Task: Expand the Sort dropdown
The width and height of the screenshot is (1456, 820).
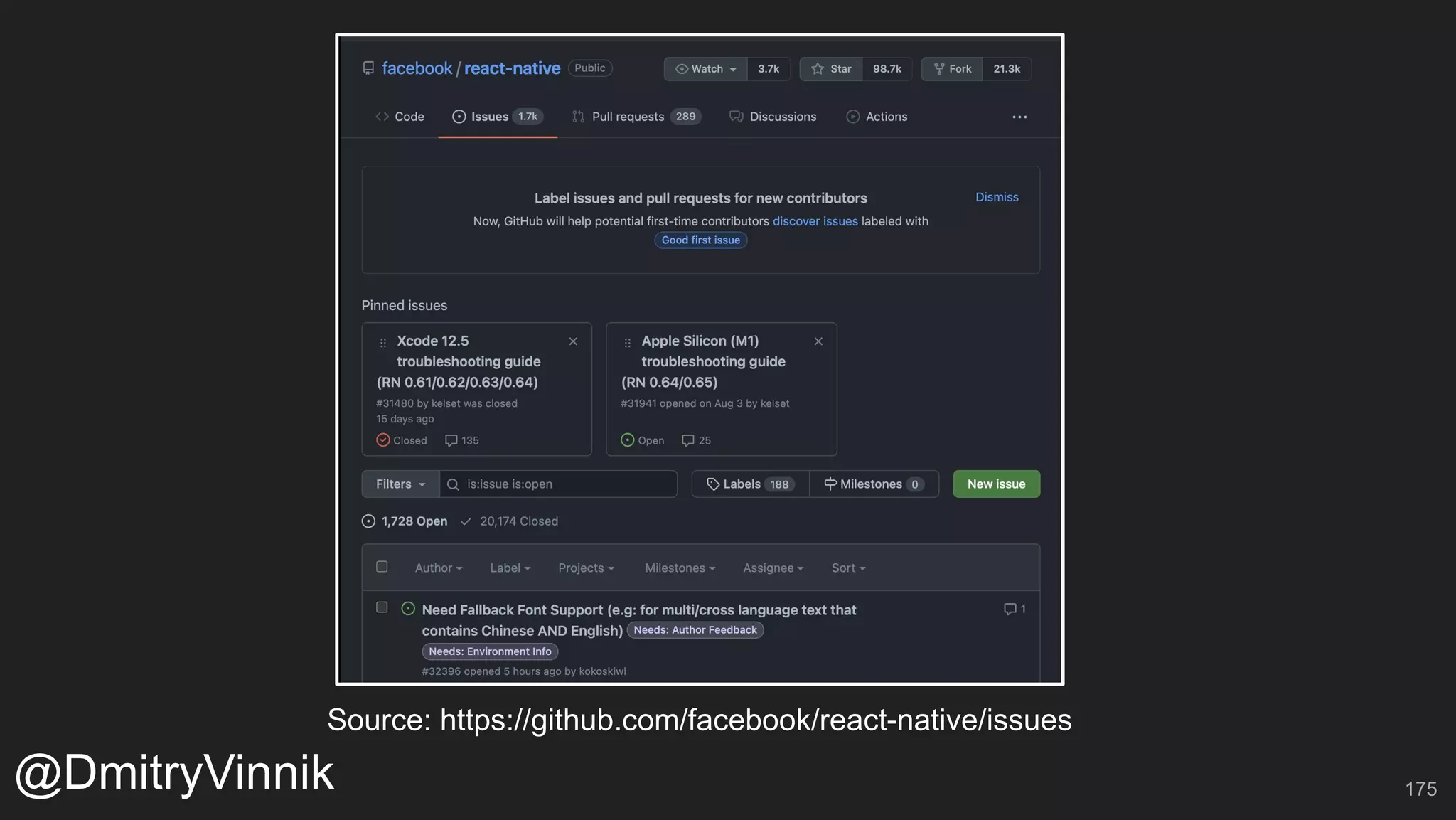Action: tap(848, 568)
